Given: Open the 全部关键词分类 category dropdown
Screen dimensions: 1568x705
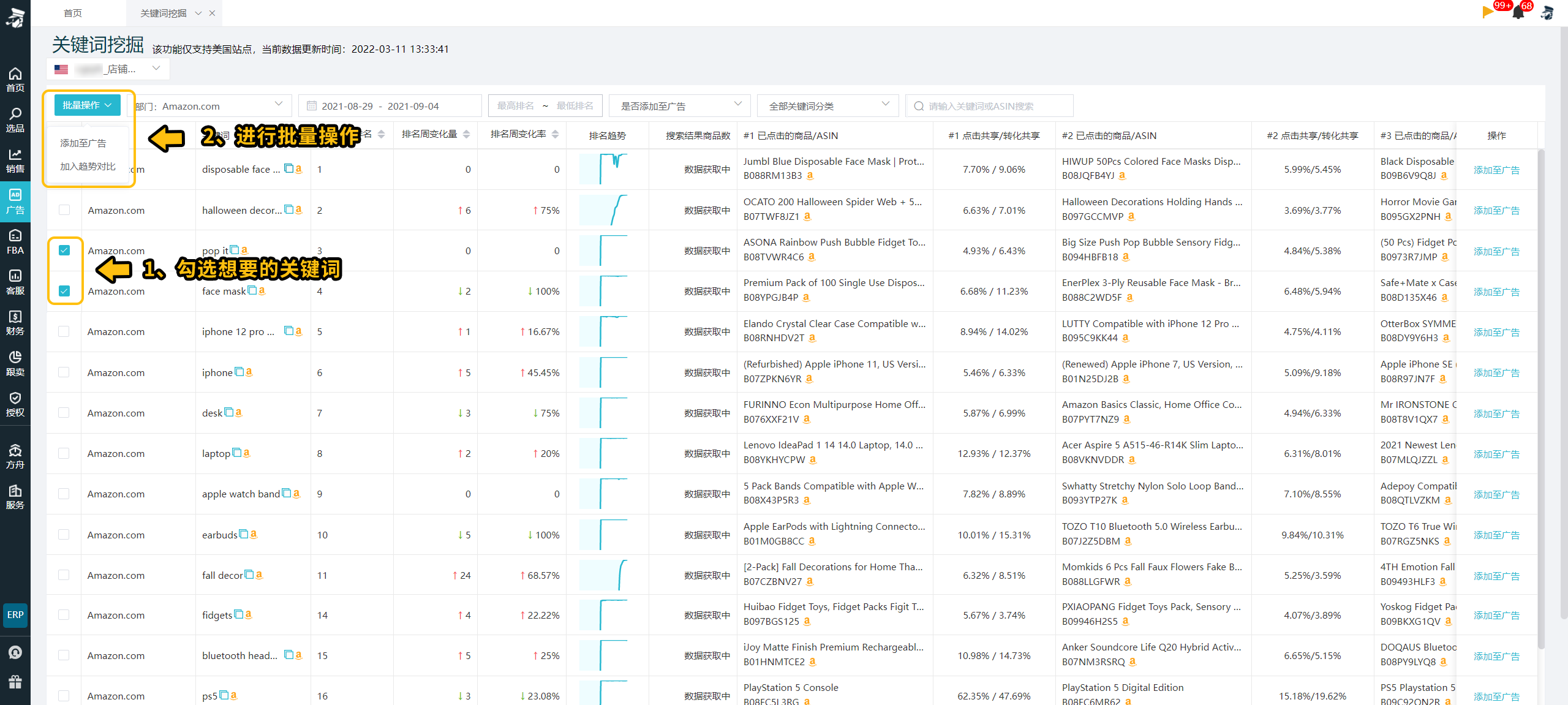Looking at the screenshot, I should 827,106.
